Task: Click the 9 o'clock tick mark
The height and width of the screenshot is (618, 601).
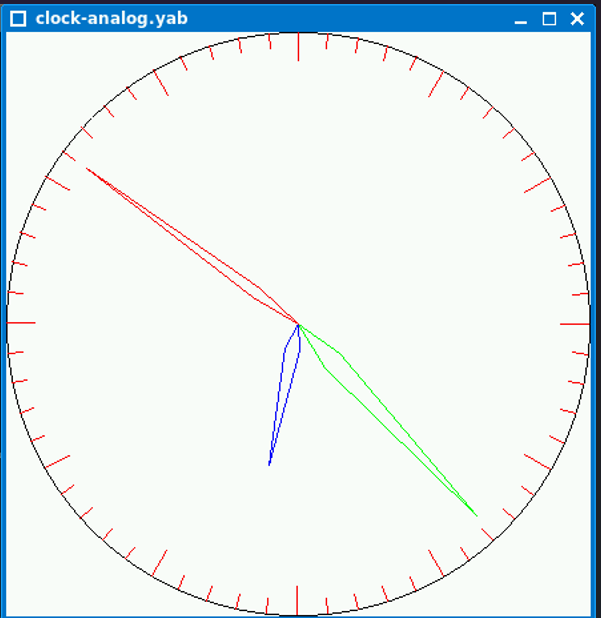Action: (21, 324)
